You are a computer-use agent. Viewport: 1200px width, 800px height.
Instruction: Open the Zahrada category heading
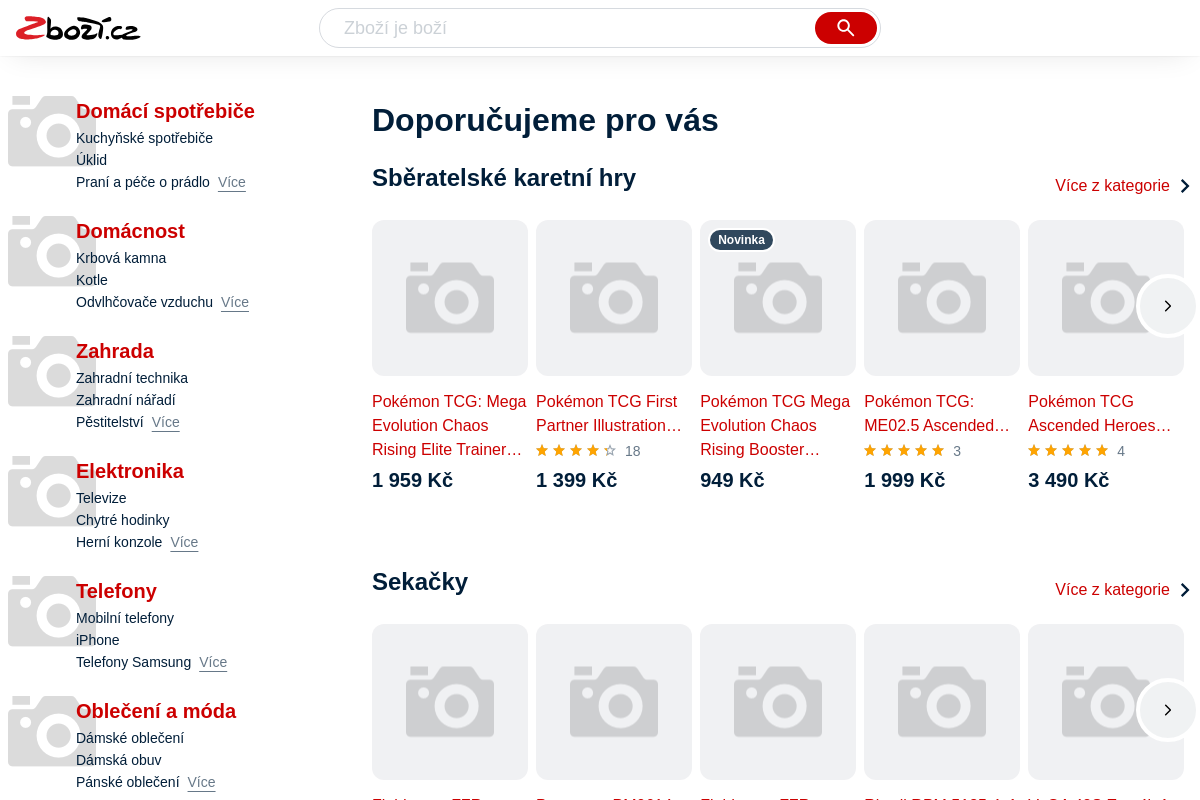pos(115,351)
